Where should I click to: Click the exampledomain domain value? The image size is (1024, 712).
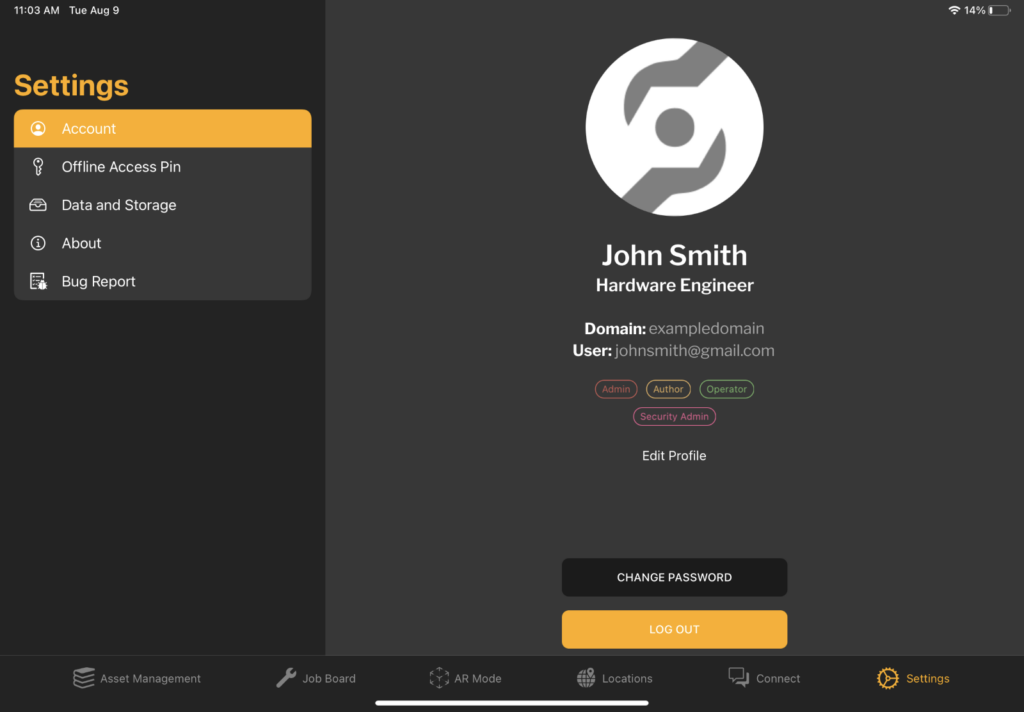[x=706, y=329]
